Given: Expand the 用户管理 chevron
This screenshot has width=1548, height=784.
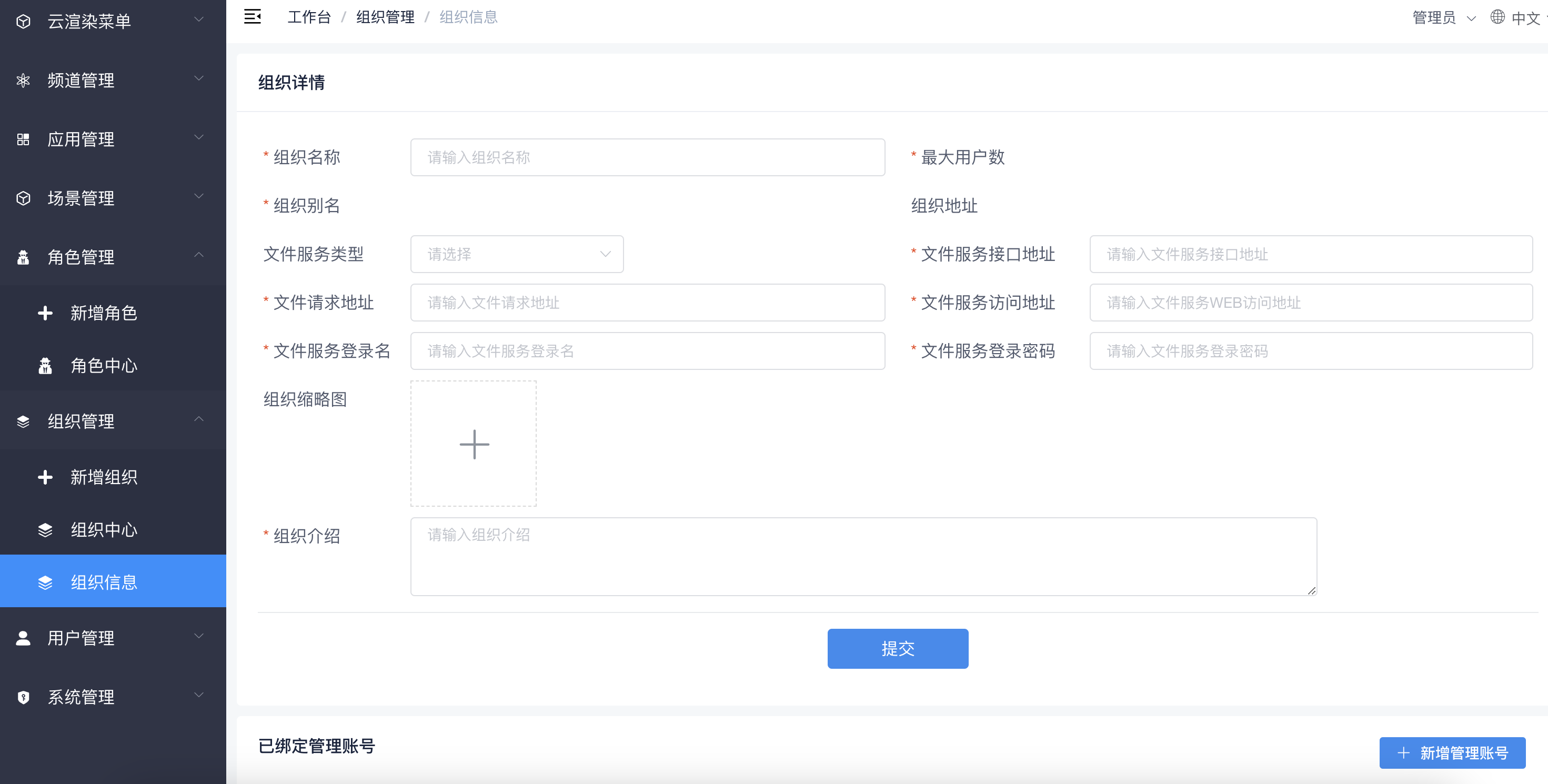Looking at the screenshot, I should [x=199, y=636].
